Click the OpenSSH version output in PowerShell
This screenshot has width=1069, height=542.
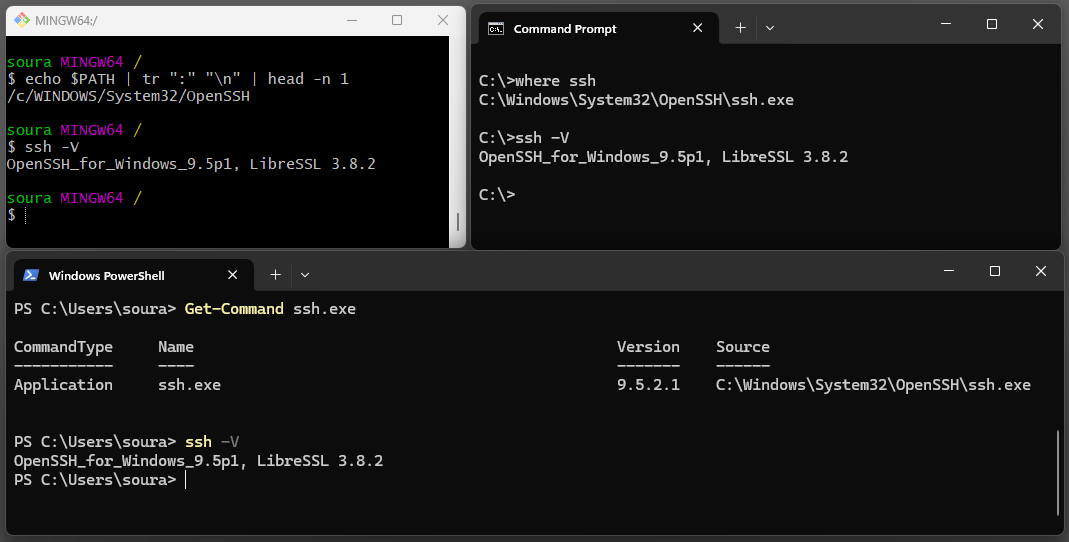click(198, 461)
